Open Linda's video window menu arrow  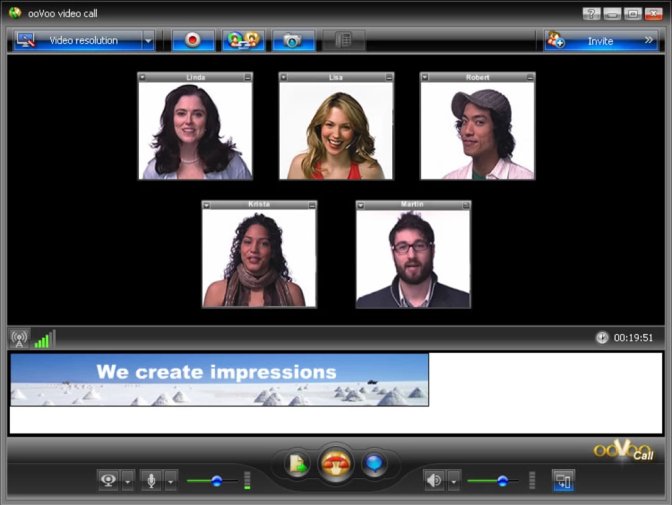point(142,77)
